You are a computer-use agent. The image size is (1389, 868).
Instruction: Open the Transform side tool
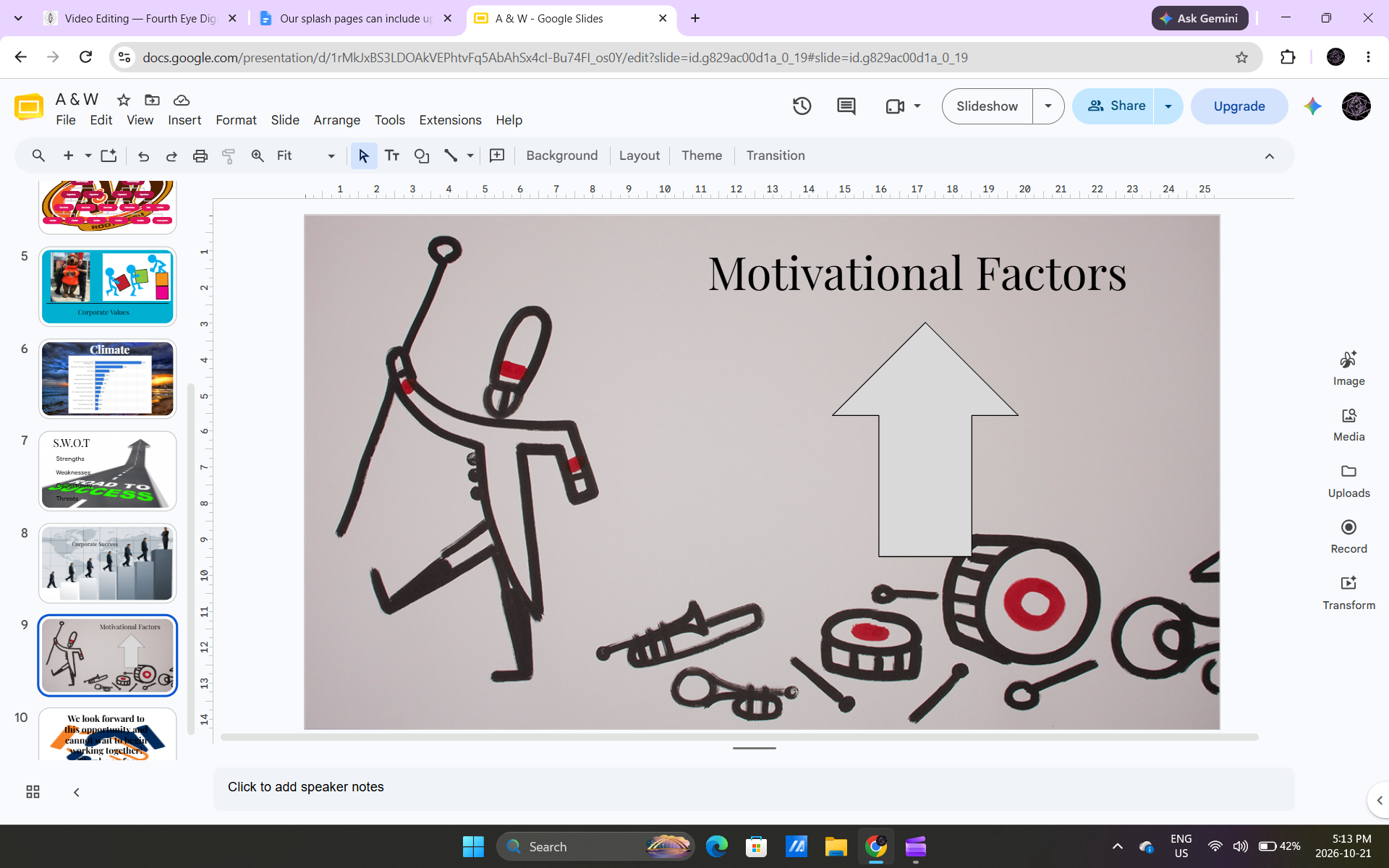pos(1348,593)
